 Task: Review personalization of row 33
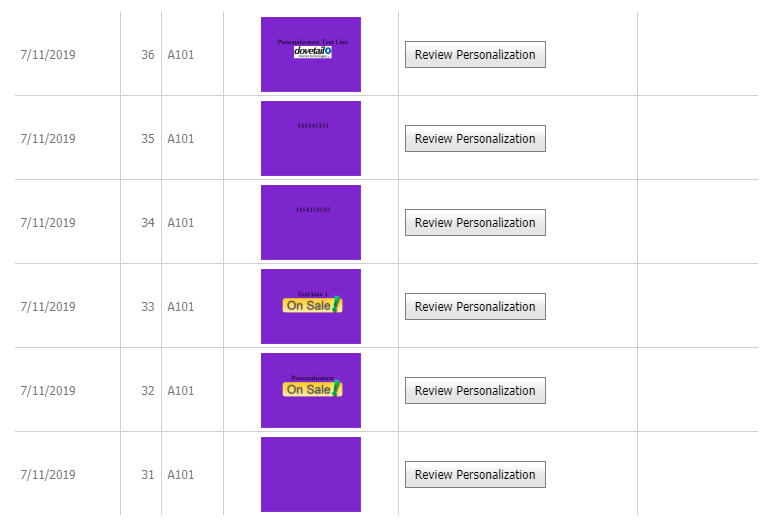click(x=475, y=307)
